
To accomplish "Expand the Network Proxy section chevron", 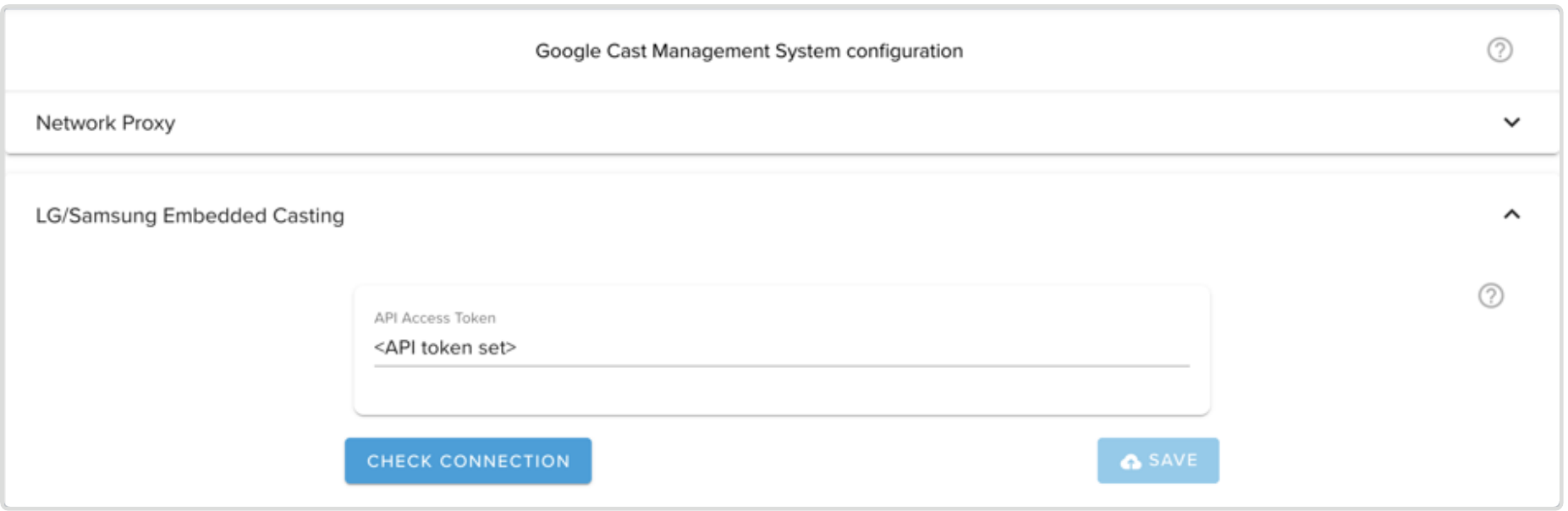I will pyautogui.click(x=1511, y=123).
